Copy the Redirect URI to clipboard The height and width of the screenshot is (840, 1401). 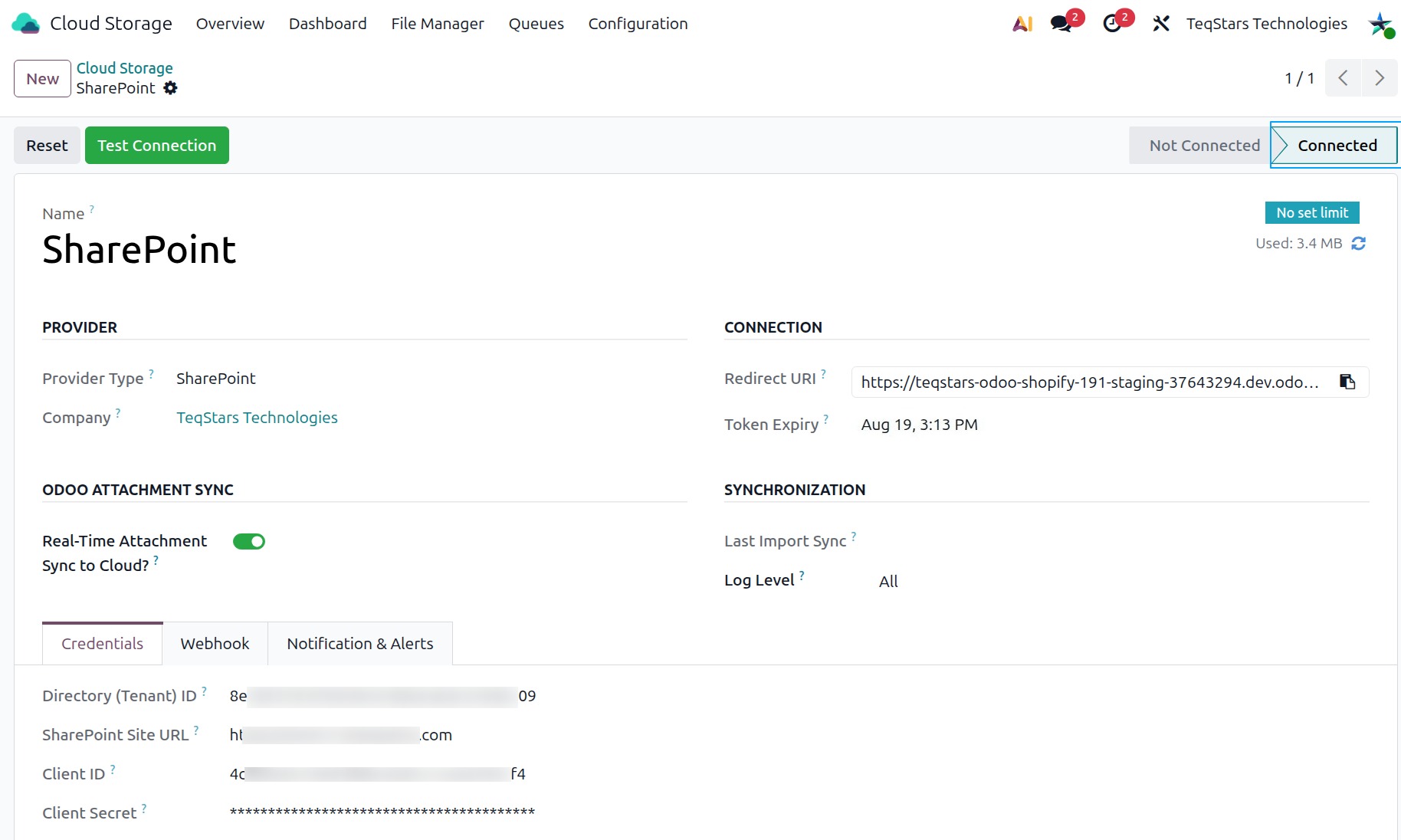click(1347, 382)
